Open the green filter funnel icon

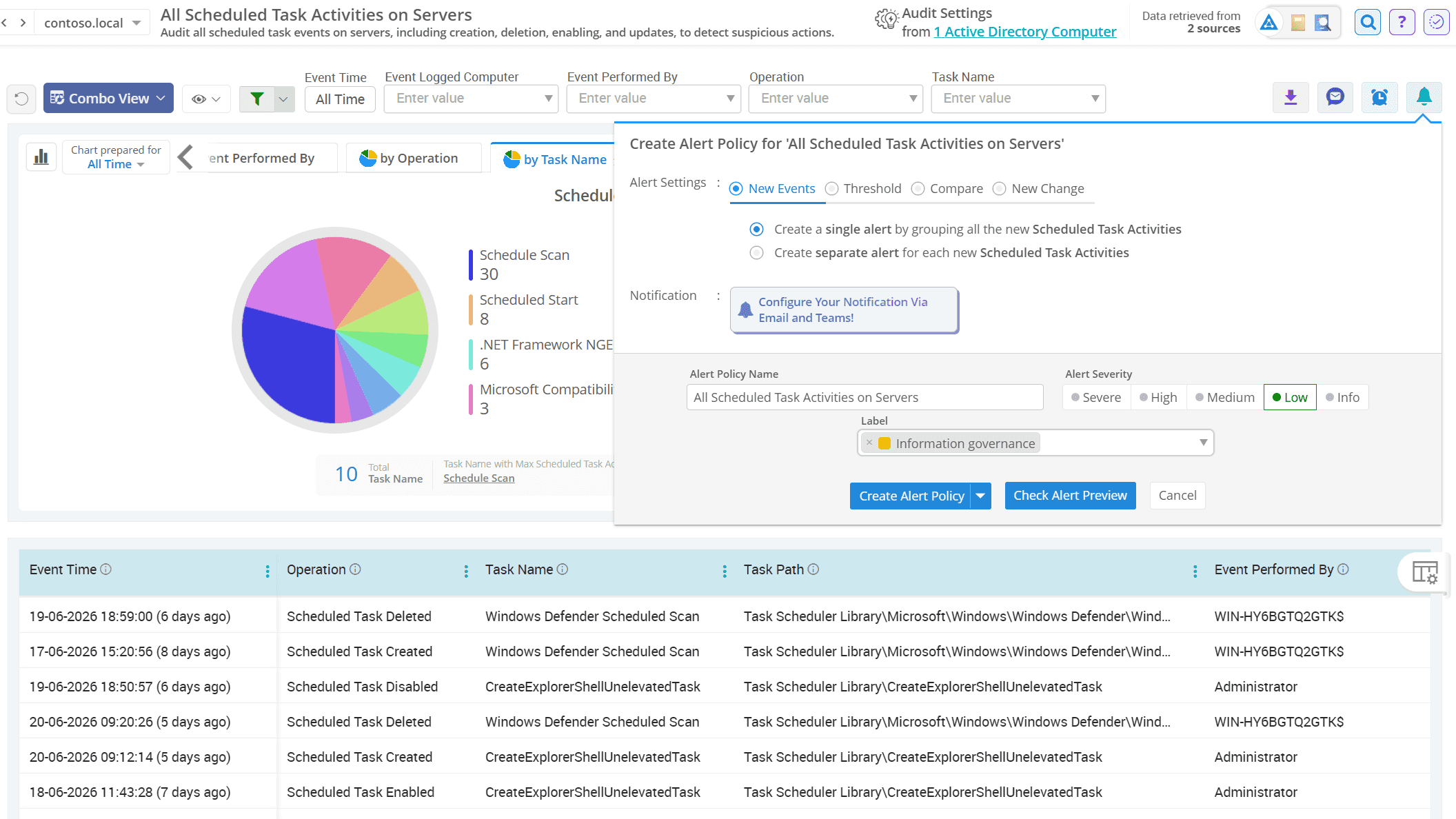(257, 99)
